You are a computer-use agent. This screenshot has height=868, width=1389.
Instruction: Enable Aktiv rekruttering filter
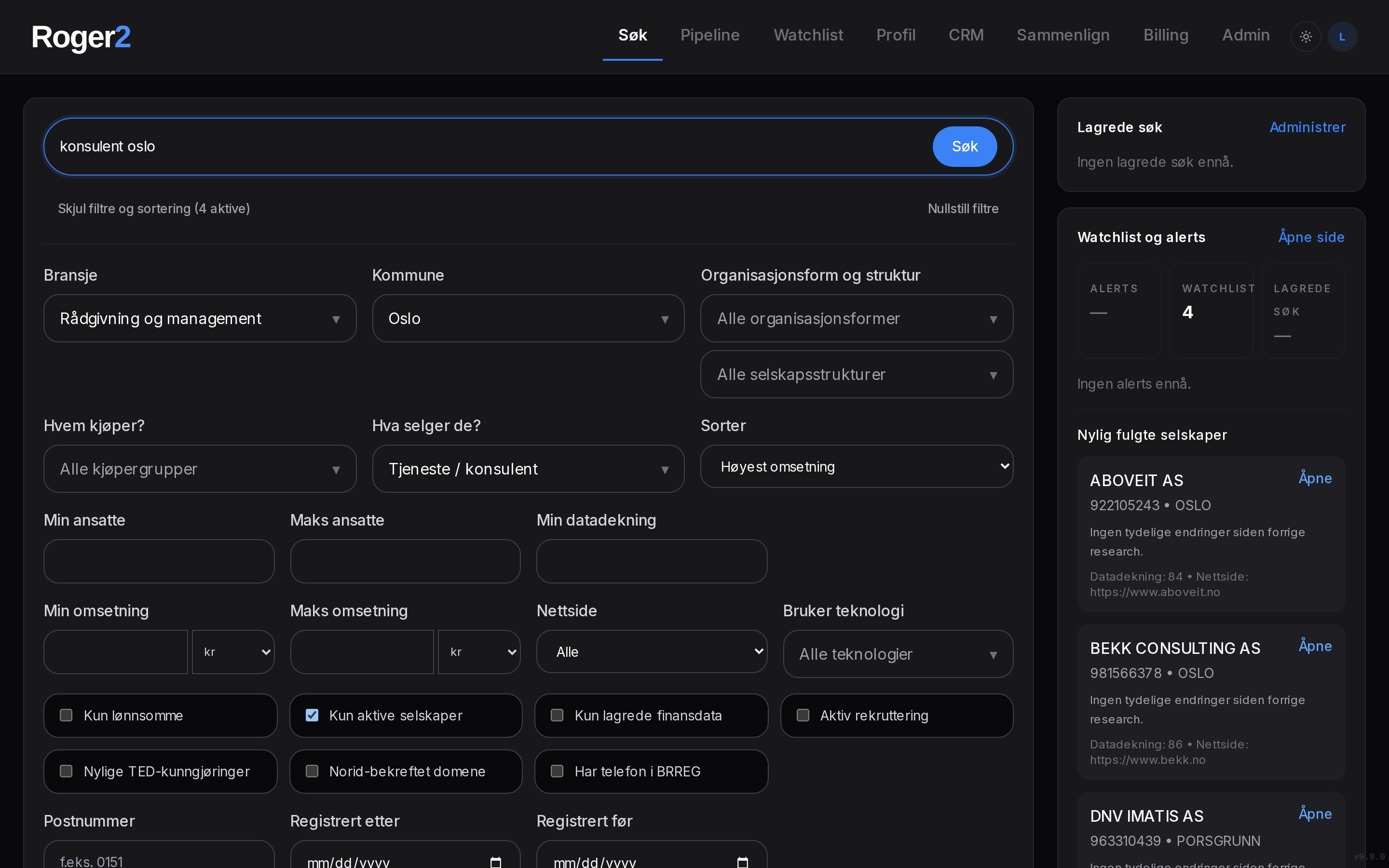pos(803,715)
